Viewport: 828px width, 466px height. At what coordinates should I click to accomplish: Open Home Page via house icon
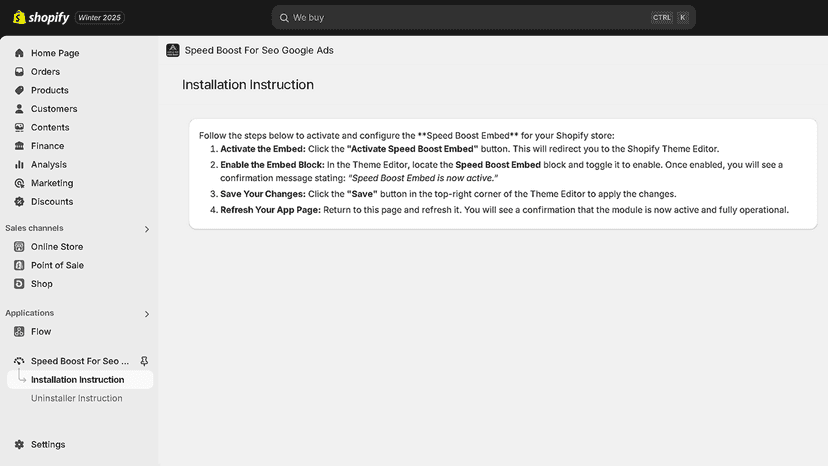tap(20, 53)
